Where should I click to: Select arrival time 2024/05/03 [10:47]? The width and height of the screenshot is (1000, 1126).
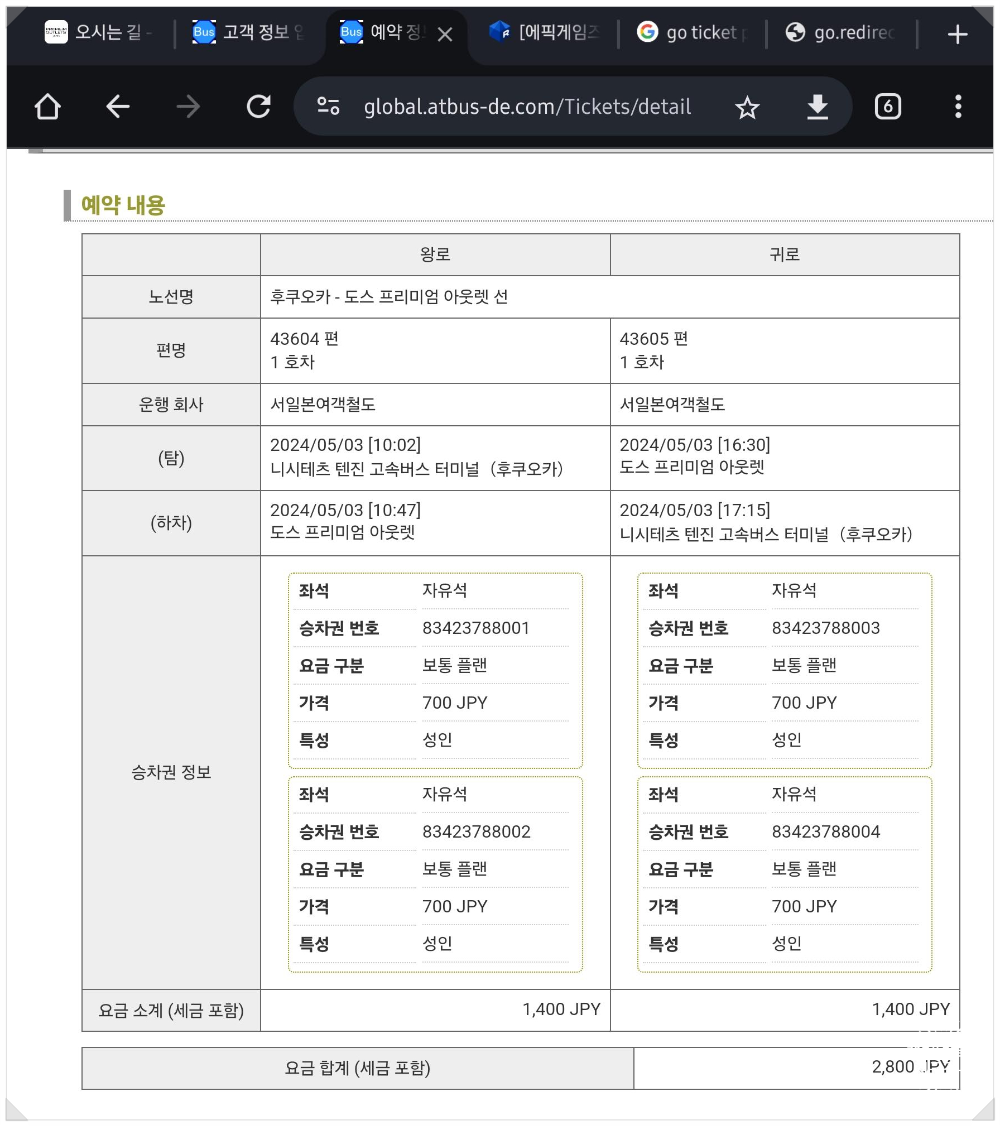click(x=345, y=510)
